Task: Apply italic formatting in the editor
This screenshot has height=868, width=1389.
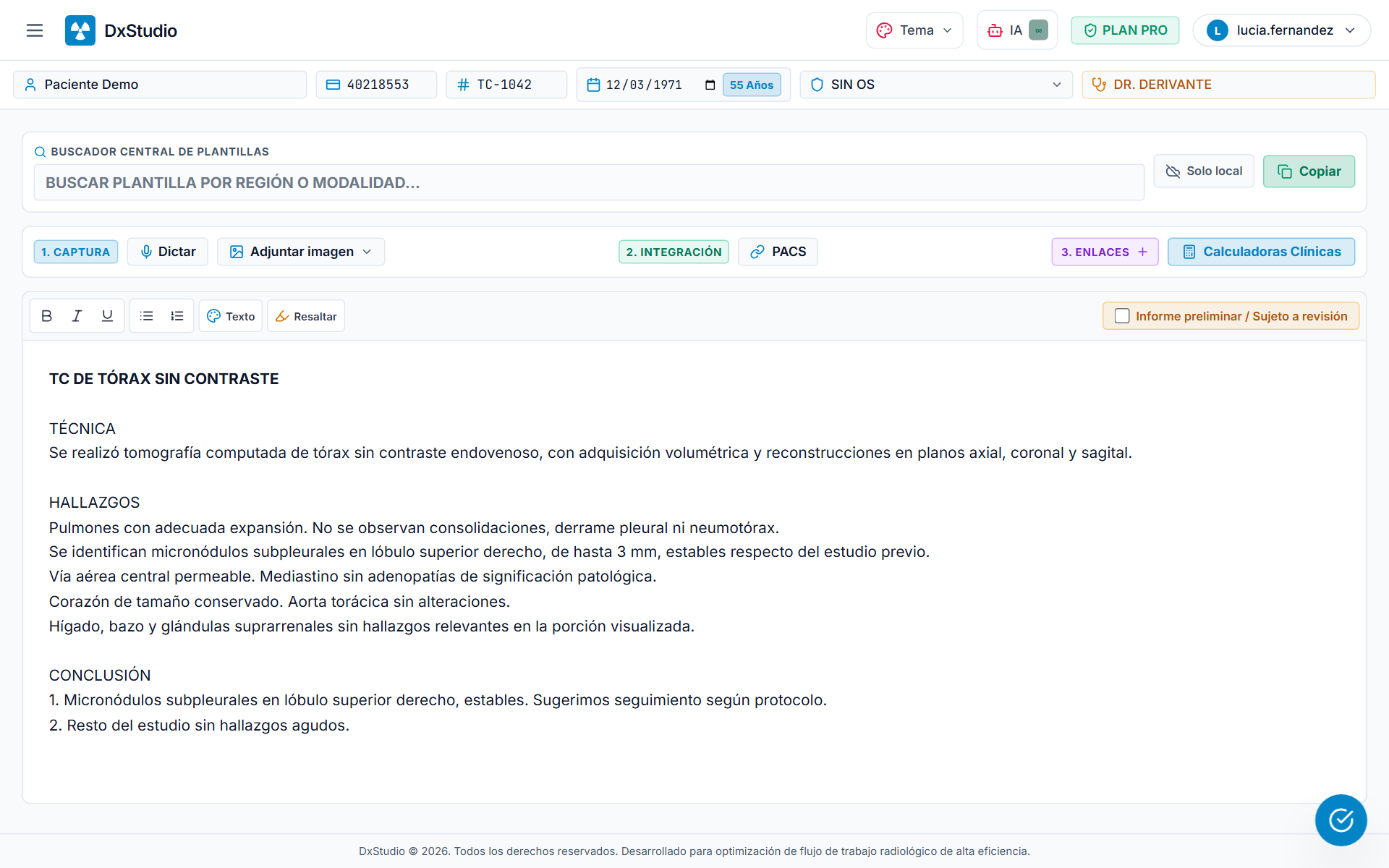Action: point(77,316)
